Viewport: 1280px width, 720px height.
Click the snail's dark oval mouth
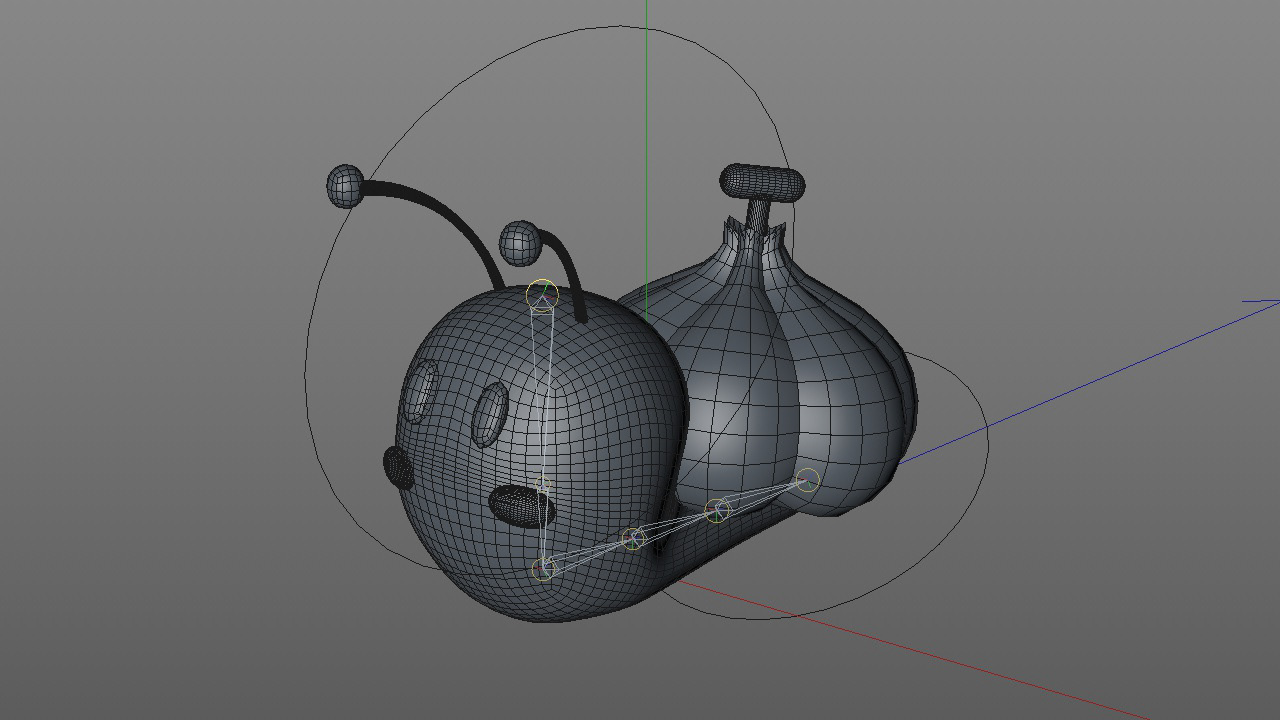click(x=521, y=506)
